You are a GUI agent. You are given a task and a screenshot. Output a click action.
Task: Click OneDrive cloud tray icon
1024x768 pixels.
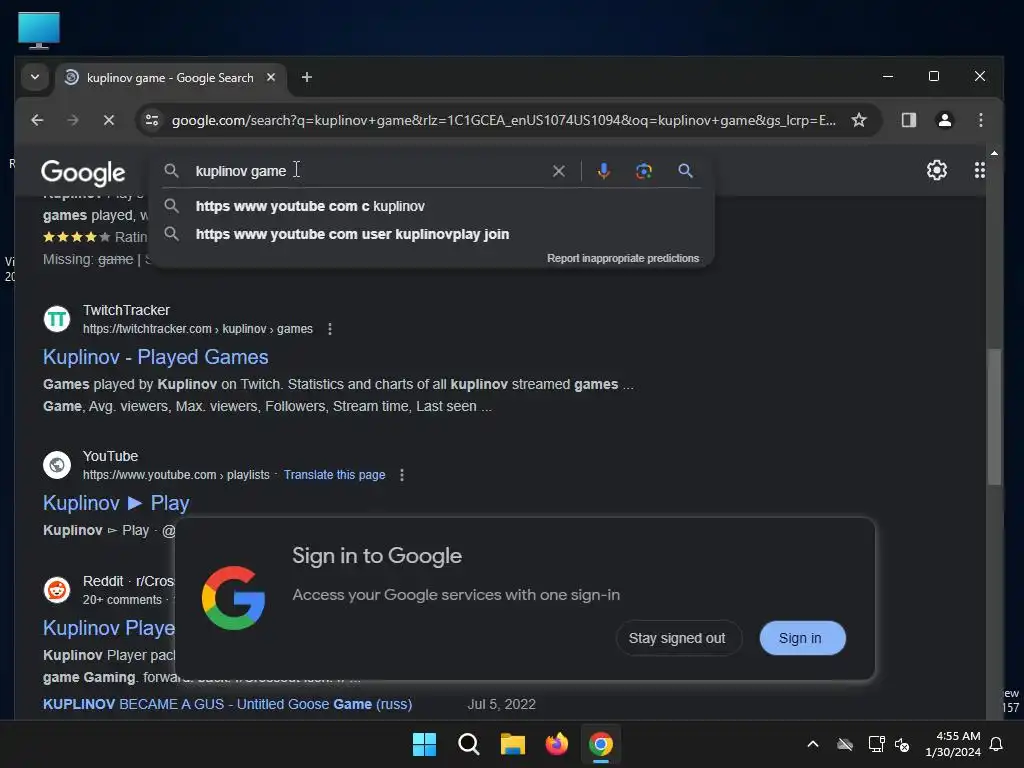pyautogui.click(x=845, y=744)
